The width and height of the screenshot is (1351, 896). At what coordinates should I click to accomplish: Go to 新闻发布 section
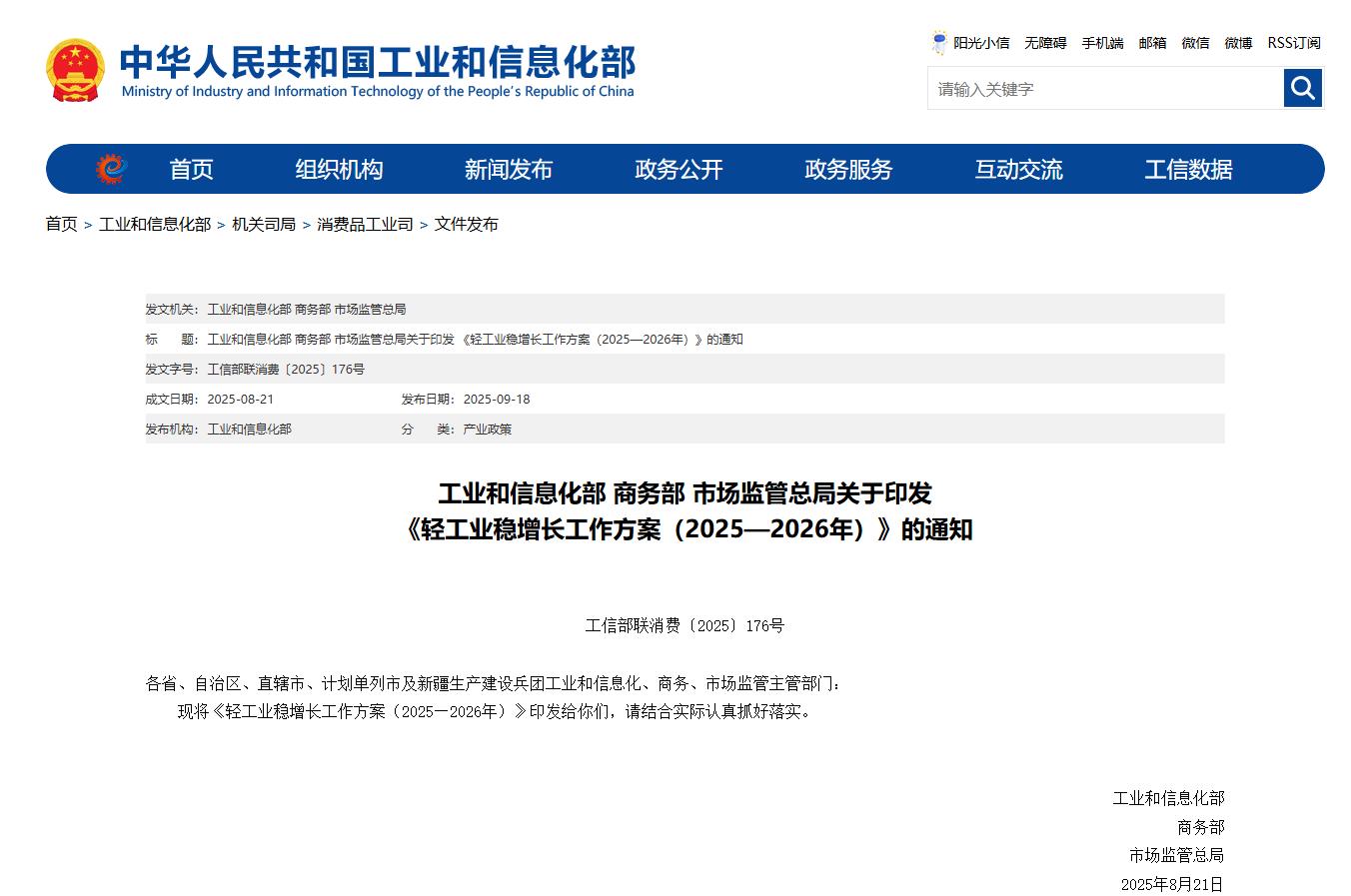pos(509,169)
